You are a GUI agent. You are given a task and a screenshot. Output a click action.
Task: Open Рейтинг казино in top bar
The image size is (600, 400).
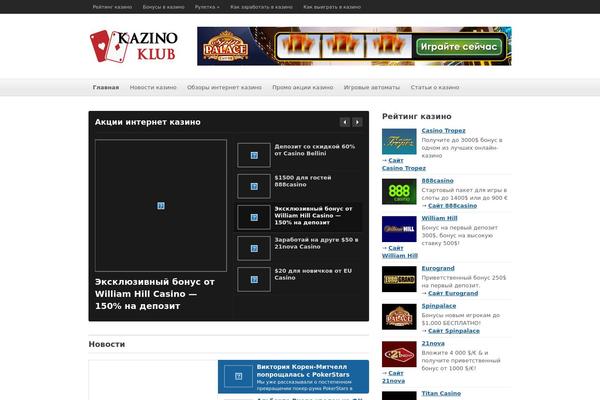click(x=112, y=7)
